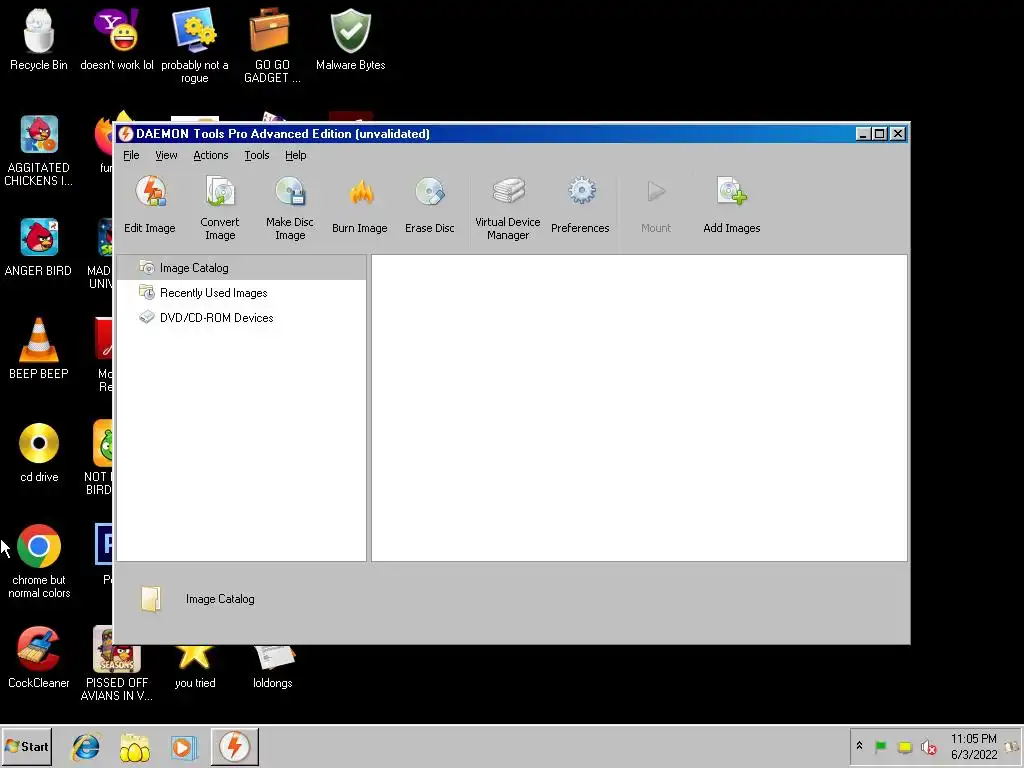Launch the Convert Image tool
1024x768 pixels.
(220, 208)
